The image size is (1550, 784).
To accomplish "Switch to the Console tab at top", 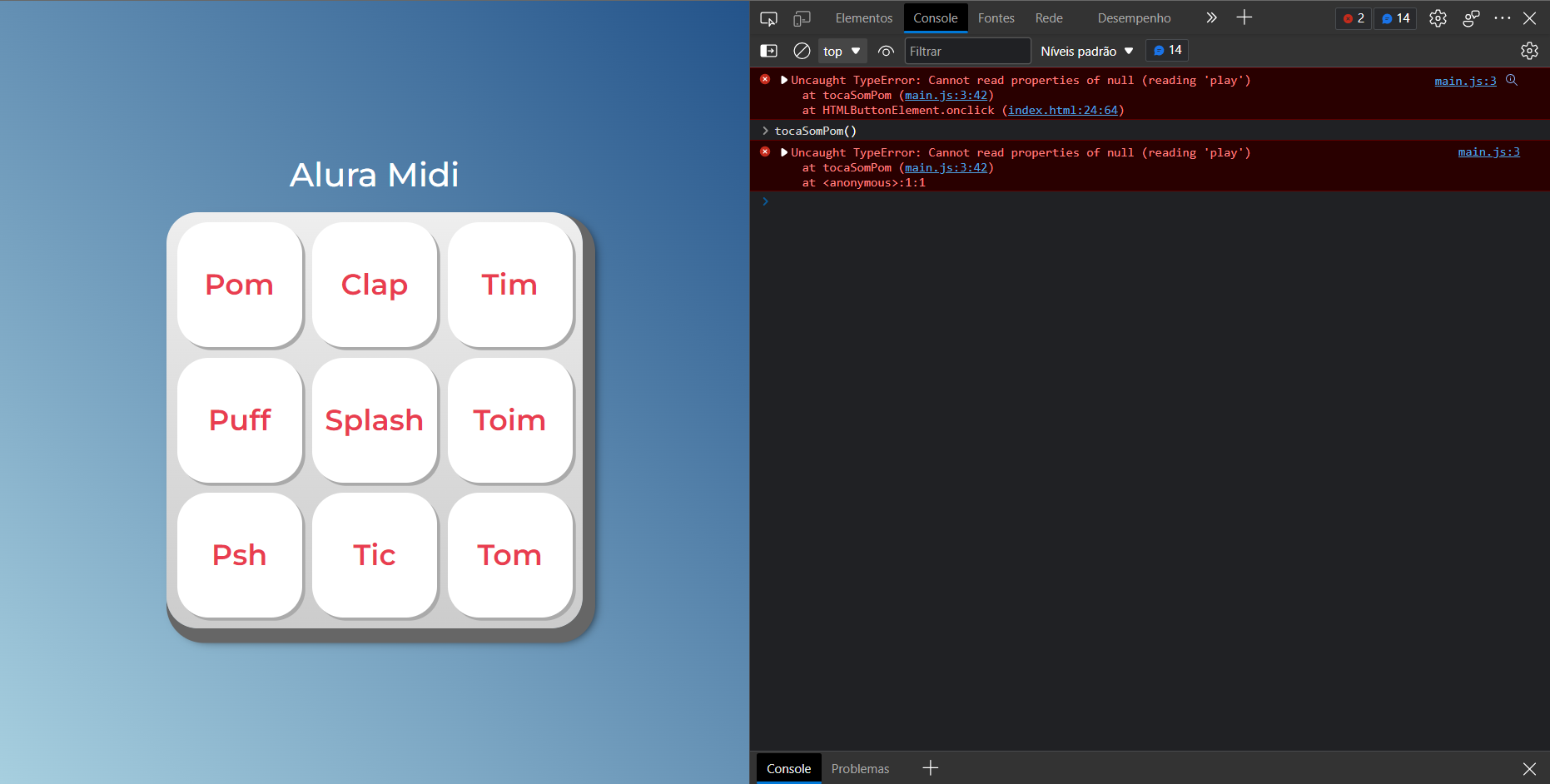I will click(936, 18).
